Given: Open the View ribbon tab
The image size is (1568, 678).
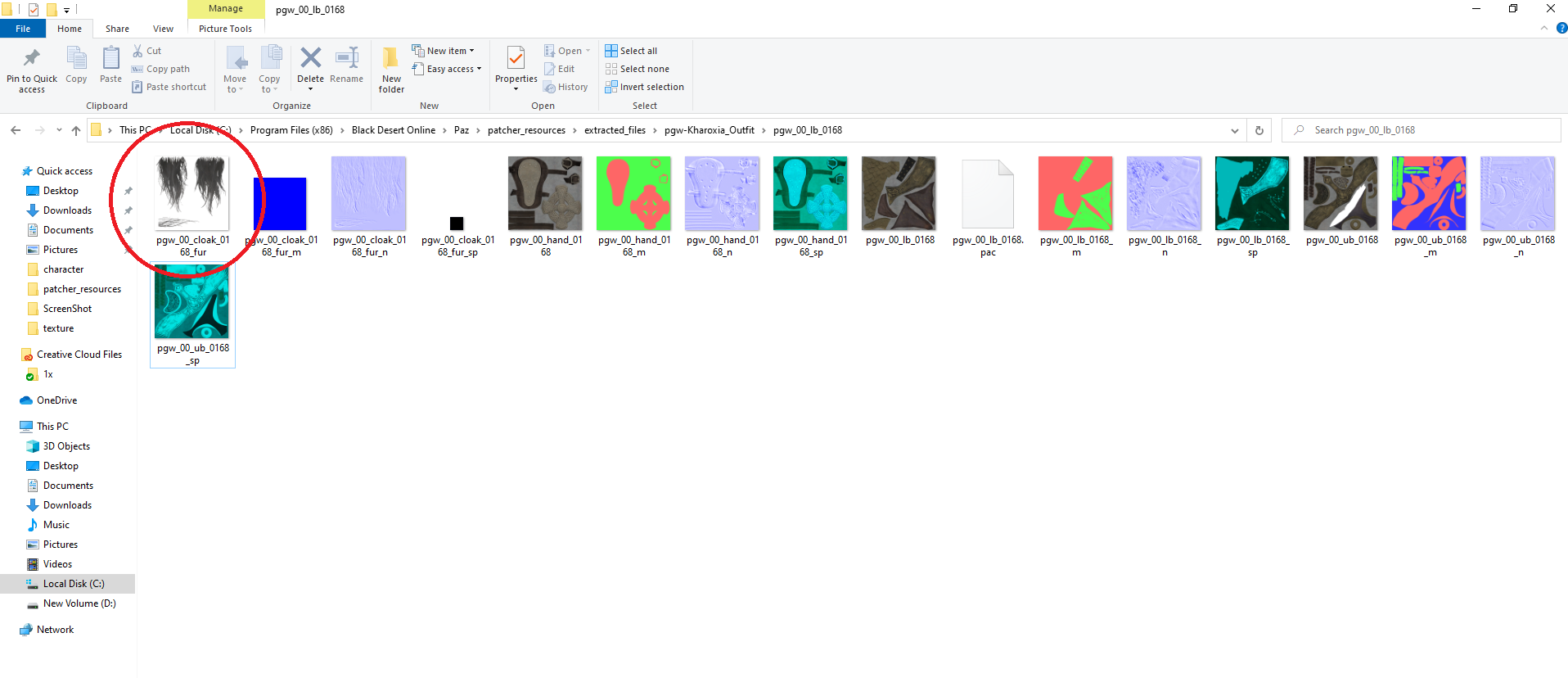Looking at the screenshot, I should coord(163,29).
